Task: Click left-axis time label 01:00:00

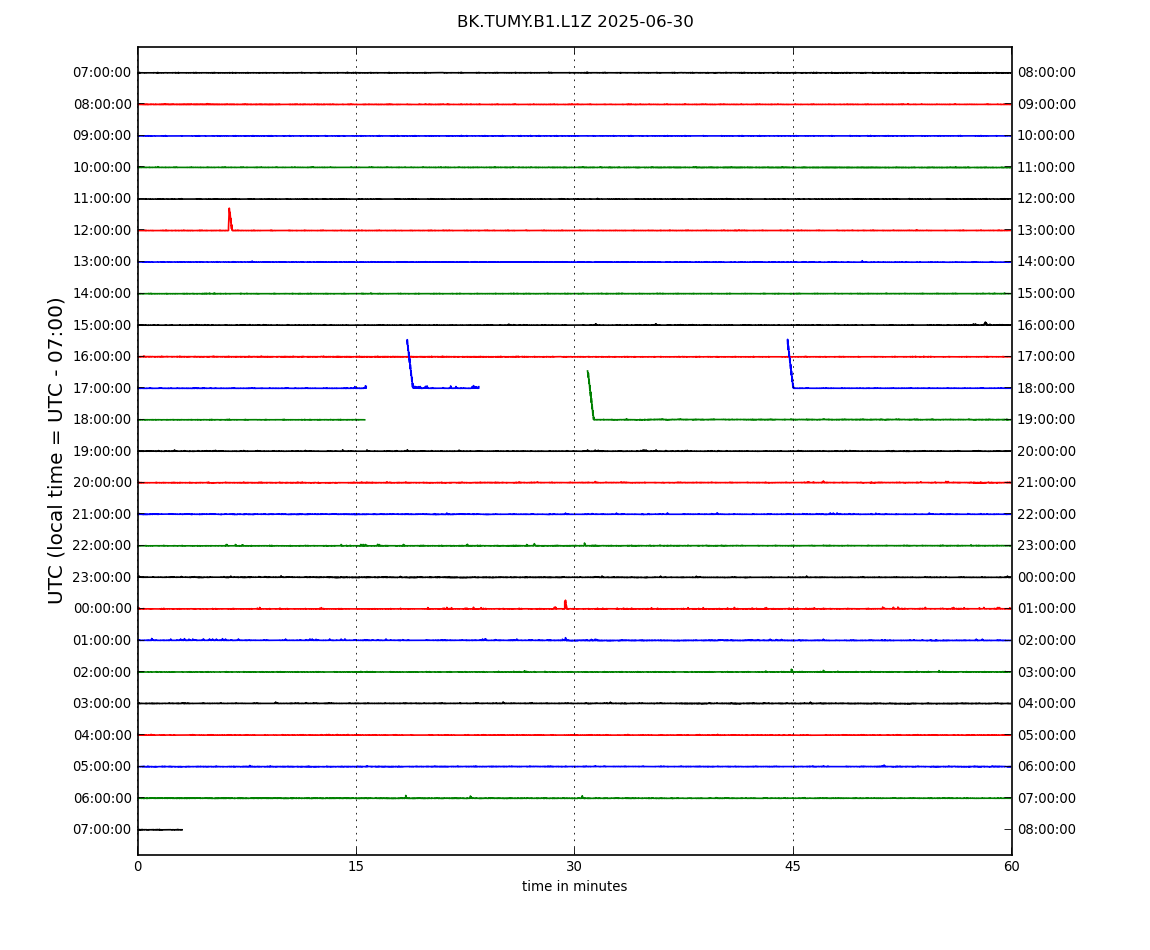Action: (x=103, y=640)
